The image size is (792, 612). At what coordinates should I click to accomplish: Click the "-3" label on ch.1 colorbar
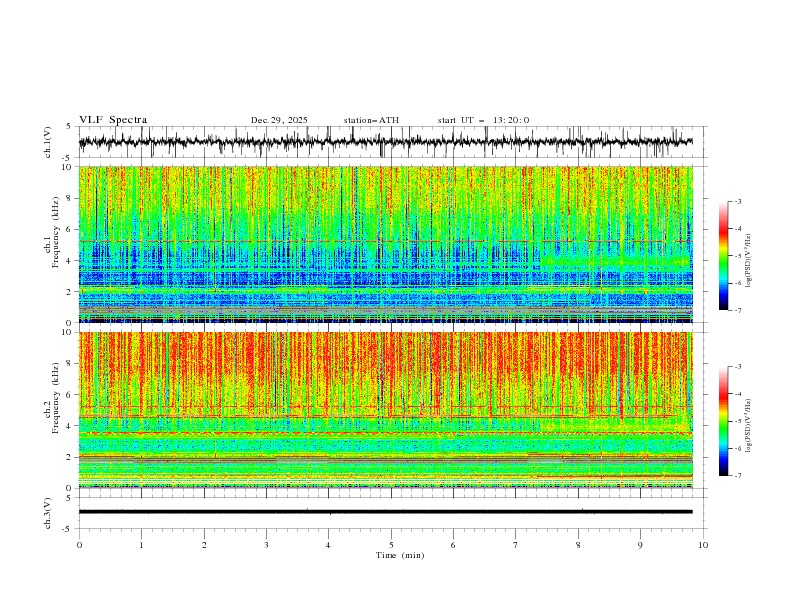(x=737, y=201)
